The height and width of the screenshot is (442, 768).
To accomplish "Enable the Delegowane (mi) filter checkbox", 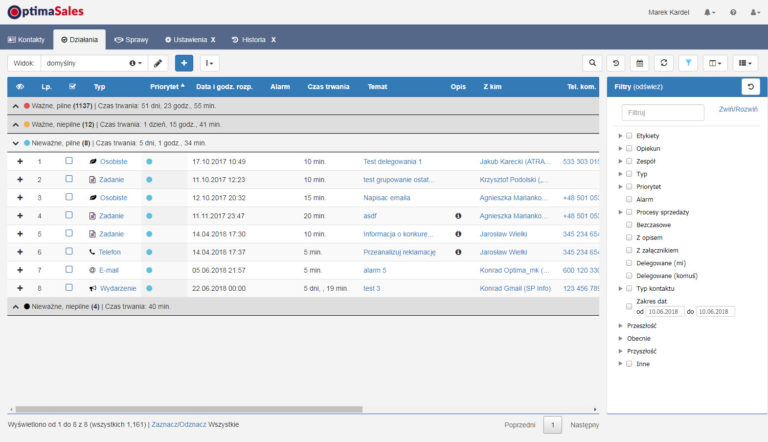I will point(629,263).
